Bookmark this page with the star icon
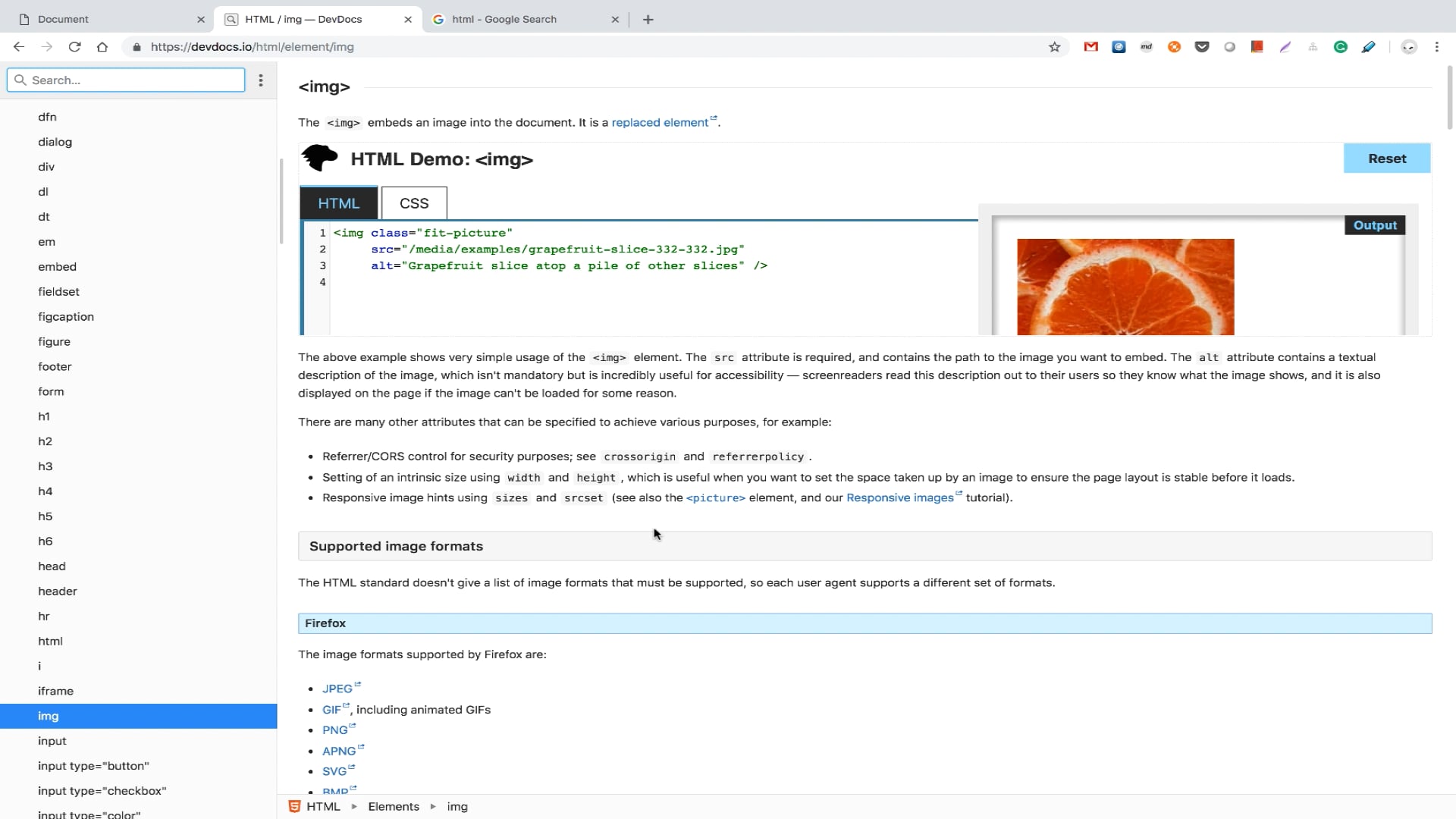 click(x=1055, y=46)
